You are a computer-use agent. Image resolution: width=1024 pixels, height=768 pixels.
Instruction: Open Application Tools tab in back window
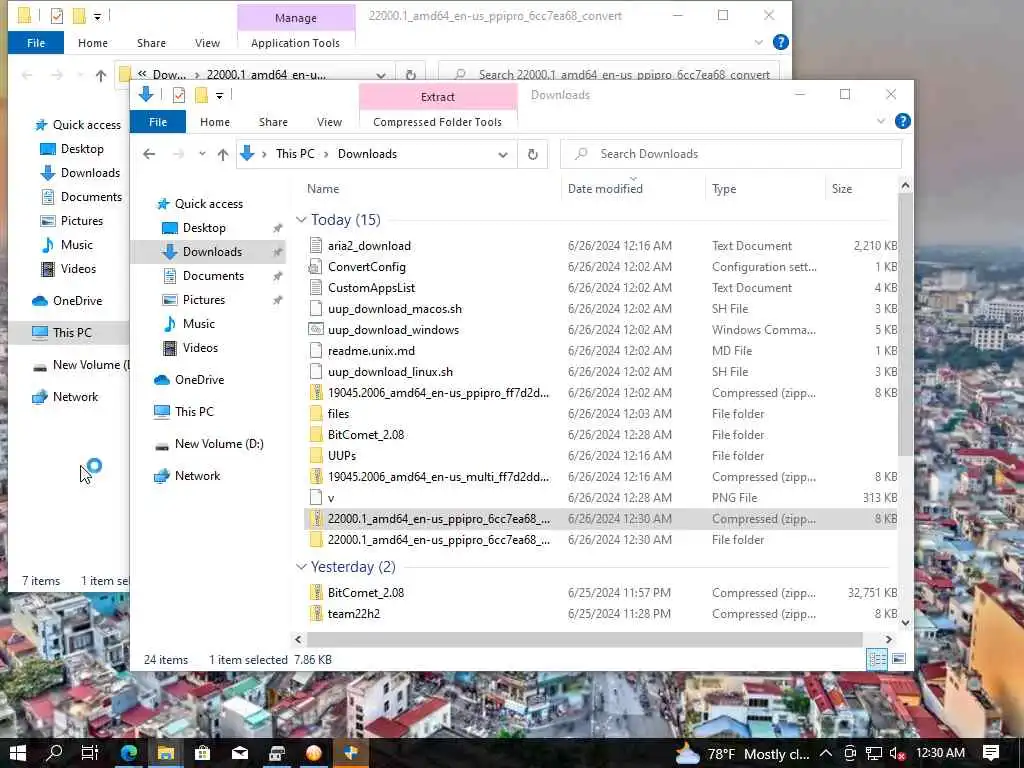click(295, 43)
